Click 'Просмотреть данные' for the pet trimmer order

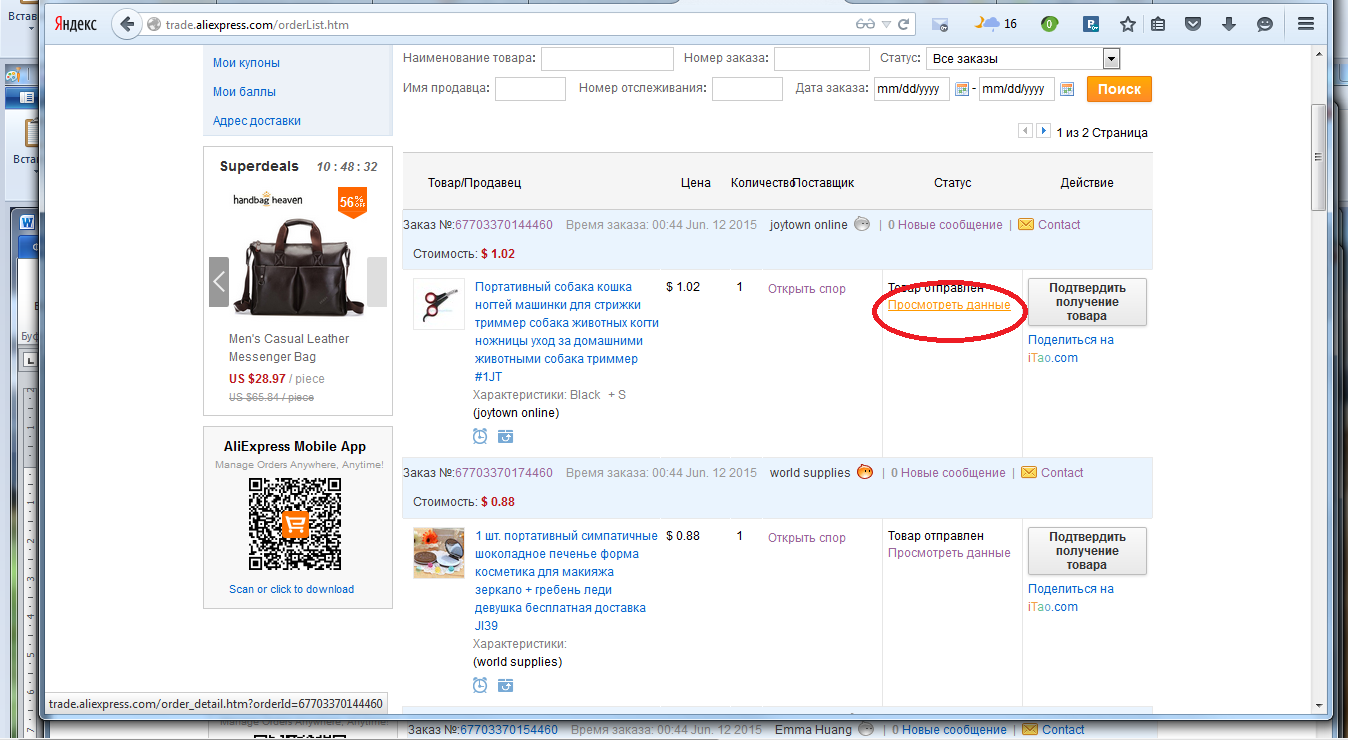[x=949, y=305]
